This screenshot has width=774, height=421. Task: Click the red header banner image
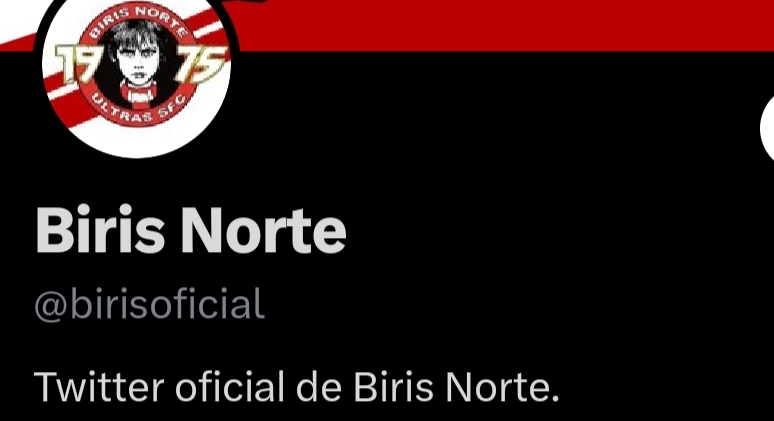pyautogui.click(x=494, y=25)
